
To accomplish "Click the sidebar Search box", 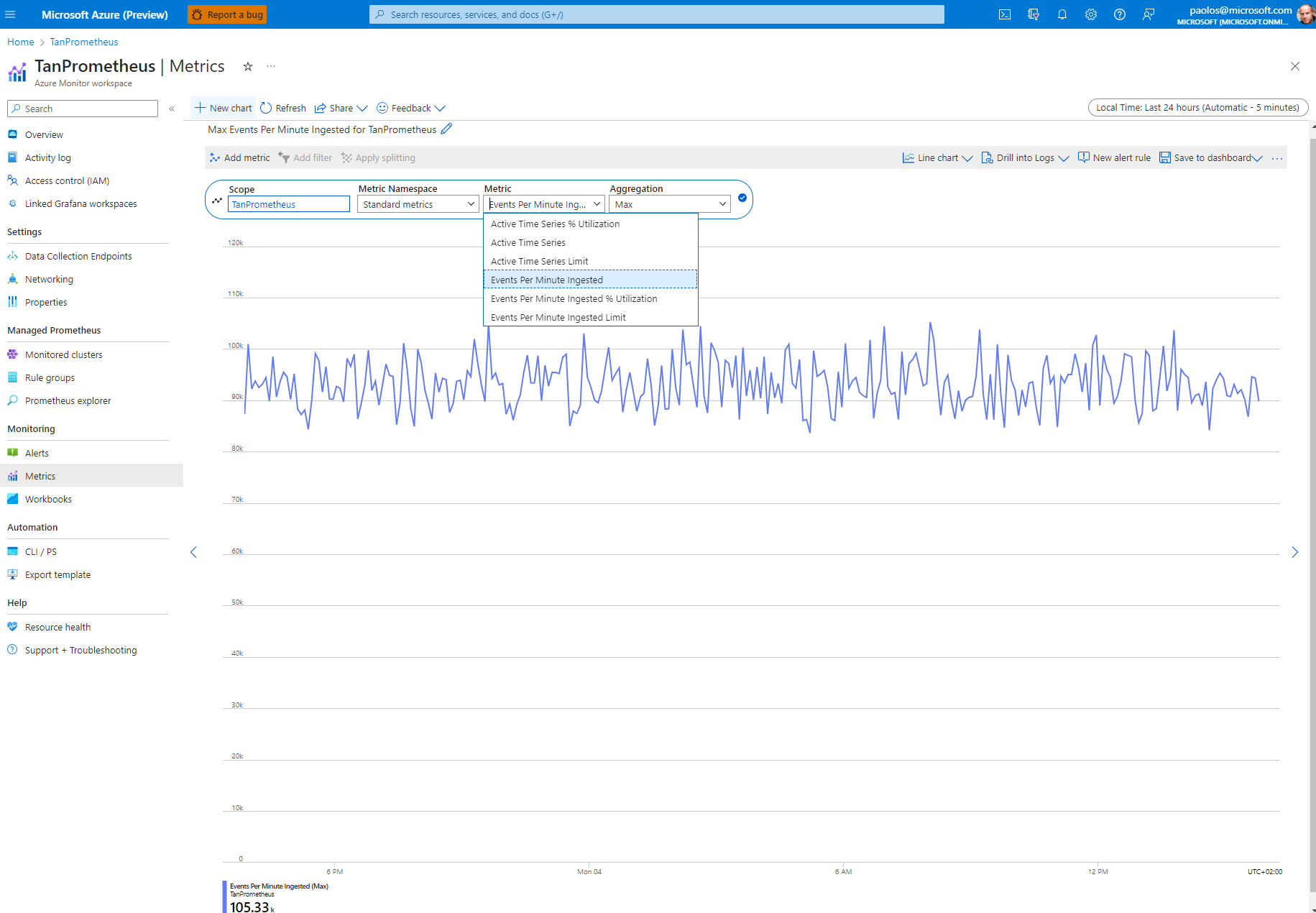I will click(x=83, y=109).
